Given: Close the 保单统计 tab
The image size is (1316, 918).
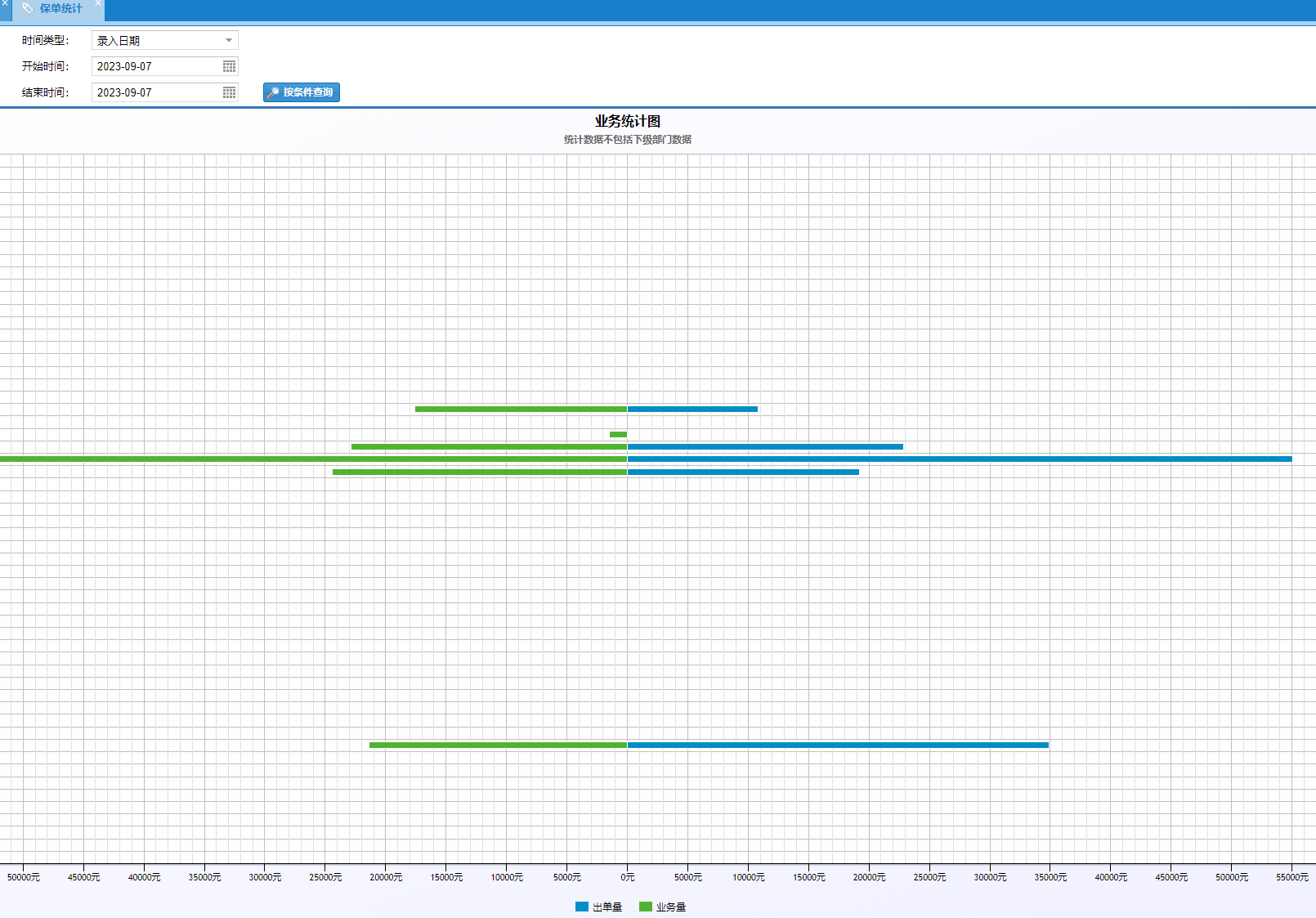Looking at the screenshot, I should tap(98, 3).
